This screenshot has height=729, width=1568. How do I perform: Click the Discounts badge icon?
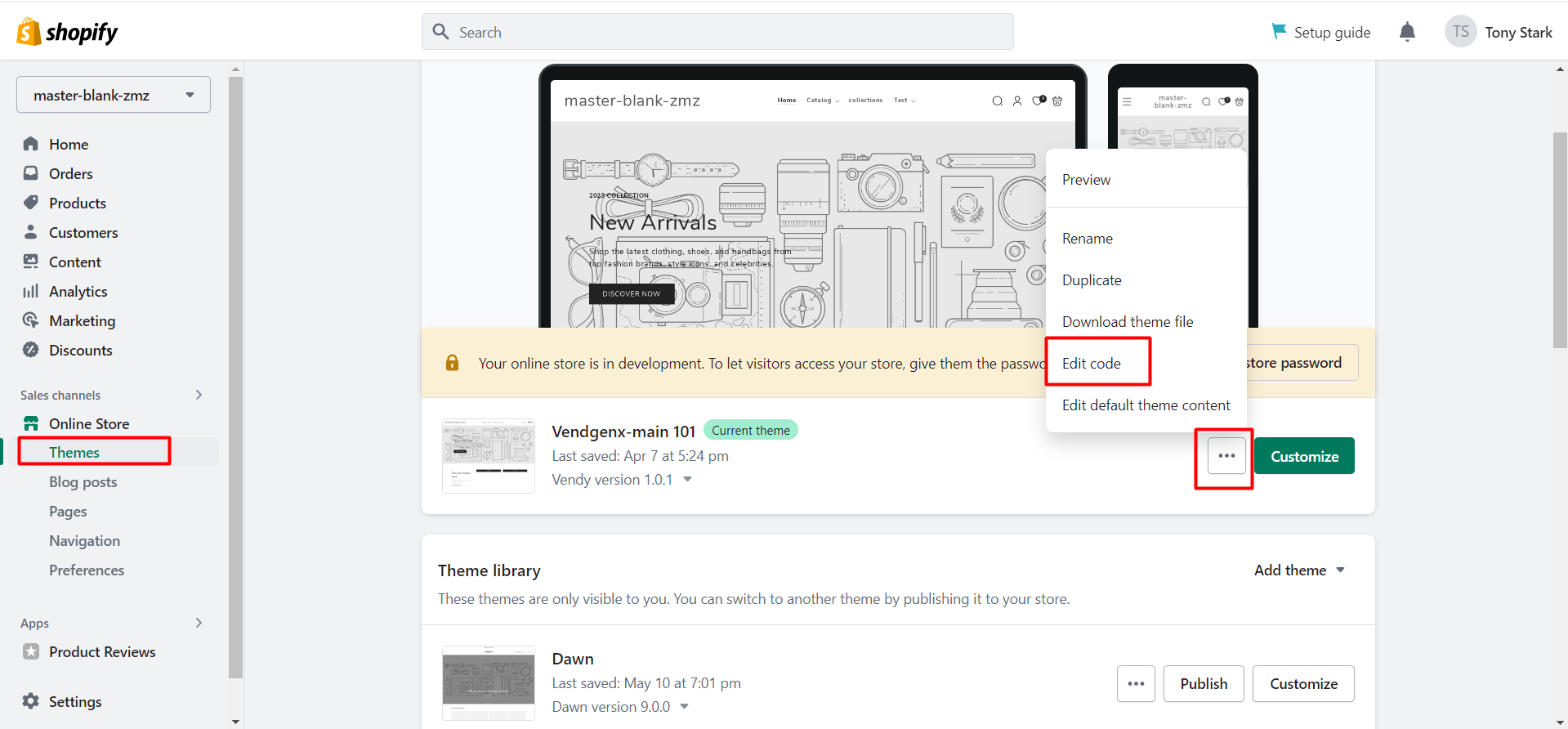(x=31, y=350)
